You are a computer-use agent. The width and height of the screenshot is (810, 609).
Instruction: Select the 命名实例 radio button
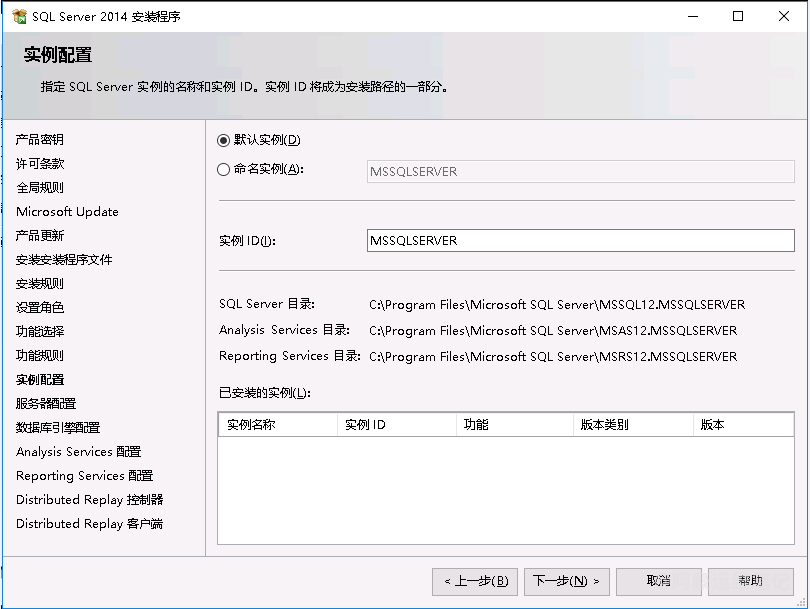pyautogui.click(x=224, y=170)
